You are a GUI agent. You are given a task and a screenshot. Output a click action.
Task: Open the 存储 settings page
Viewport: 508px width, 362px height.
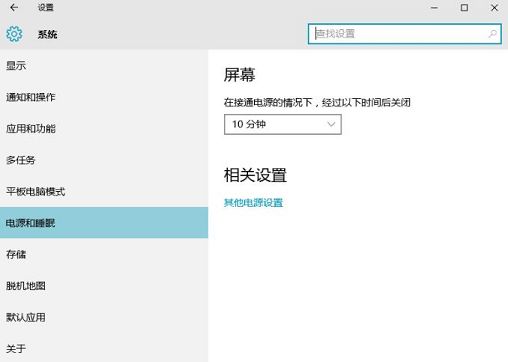pyautogui.click(x=104, y=254)
